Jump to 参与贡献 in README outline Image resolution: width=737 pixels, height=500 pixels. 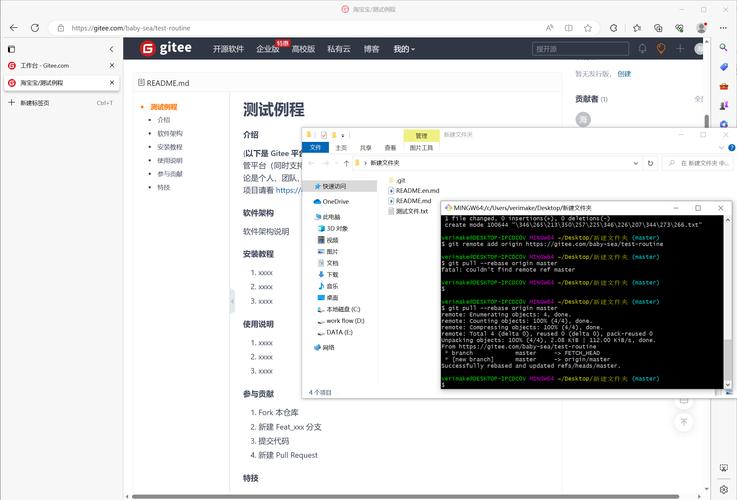(x=170, y=174)
